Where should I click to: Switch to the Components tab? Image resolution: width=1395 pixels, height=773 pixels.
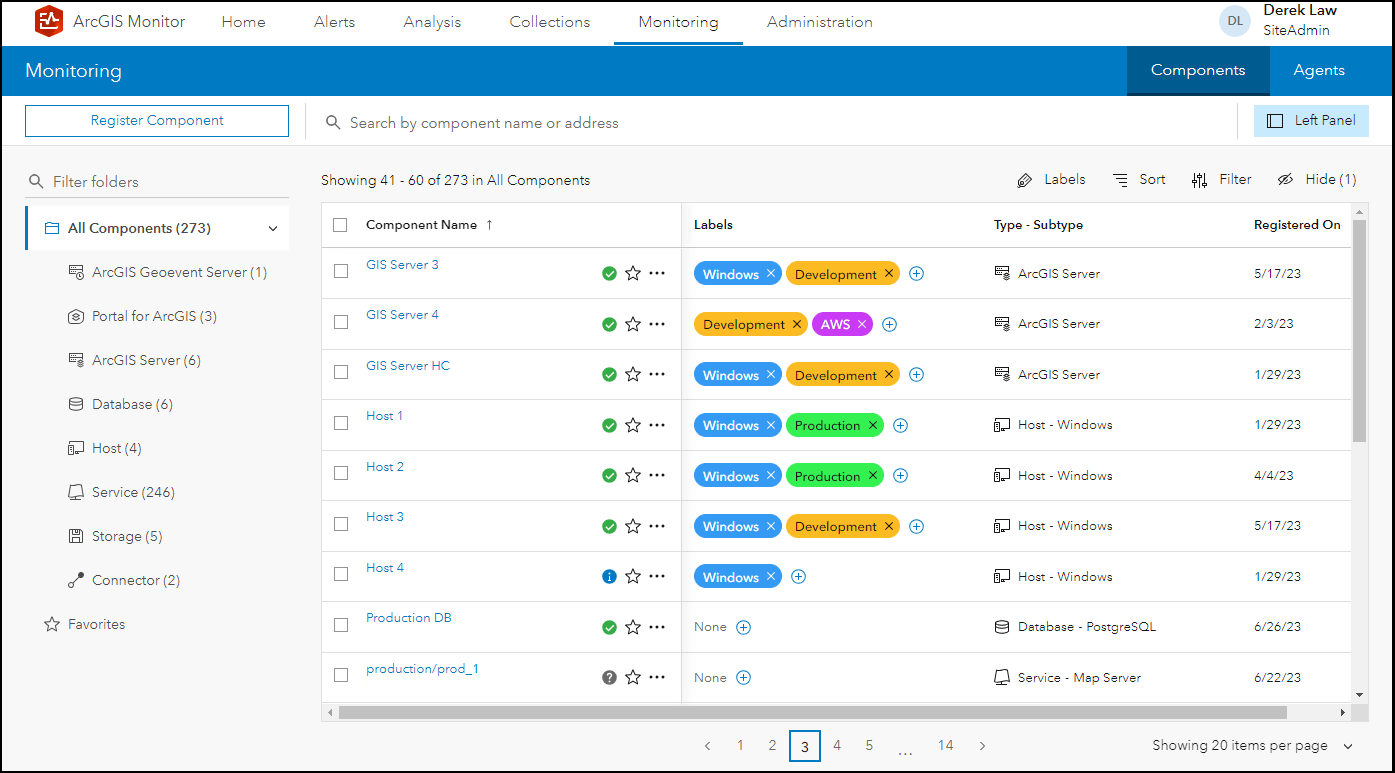coord(1198,70)
